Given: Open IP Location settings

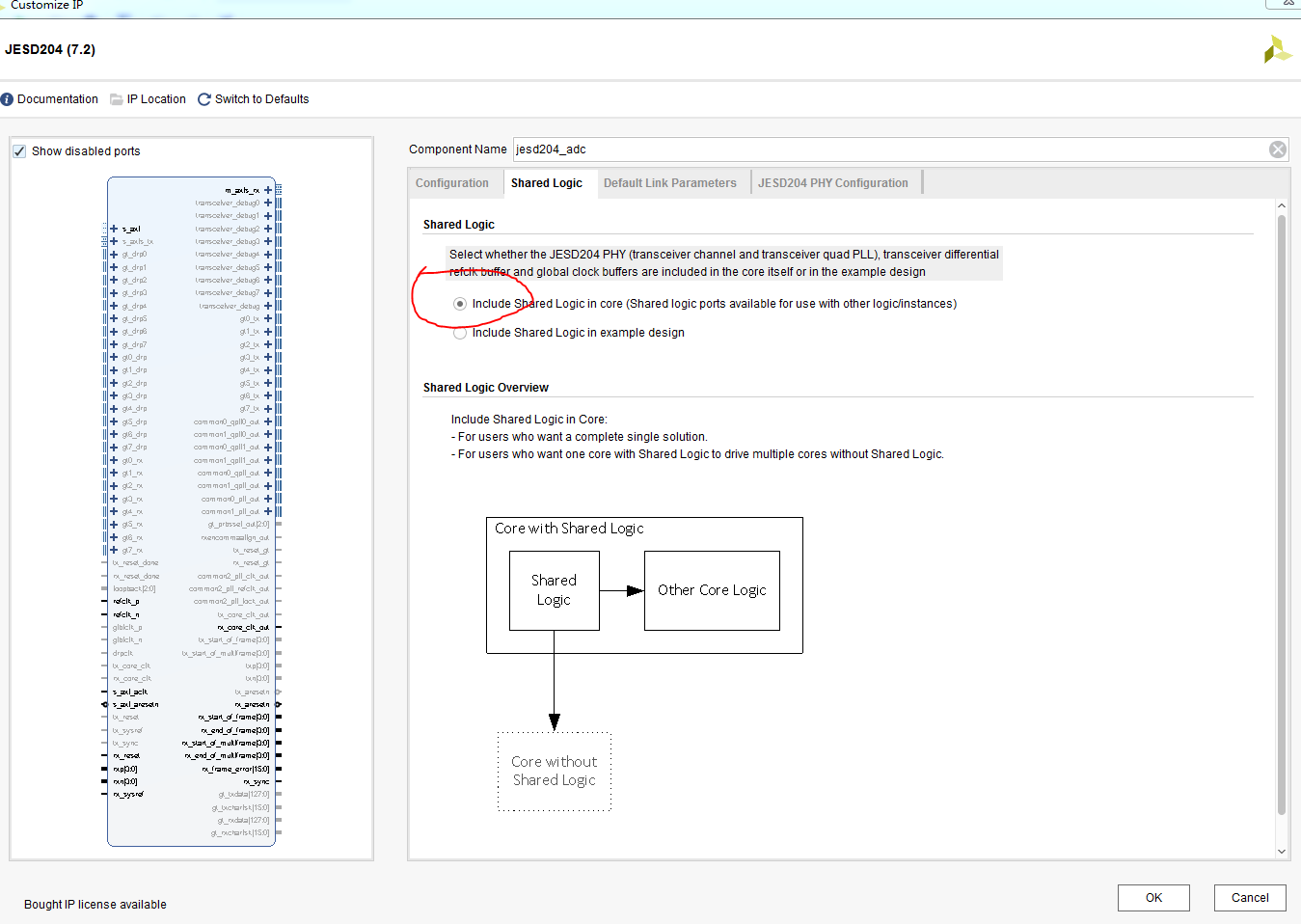Looking at the screenshot, I should (x=156, y=99).
